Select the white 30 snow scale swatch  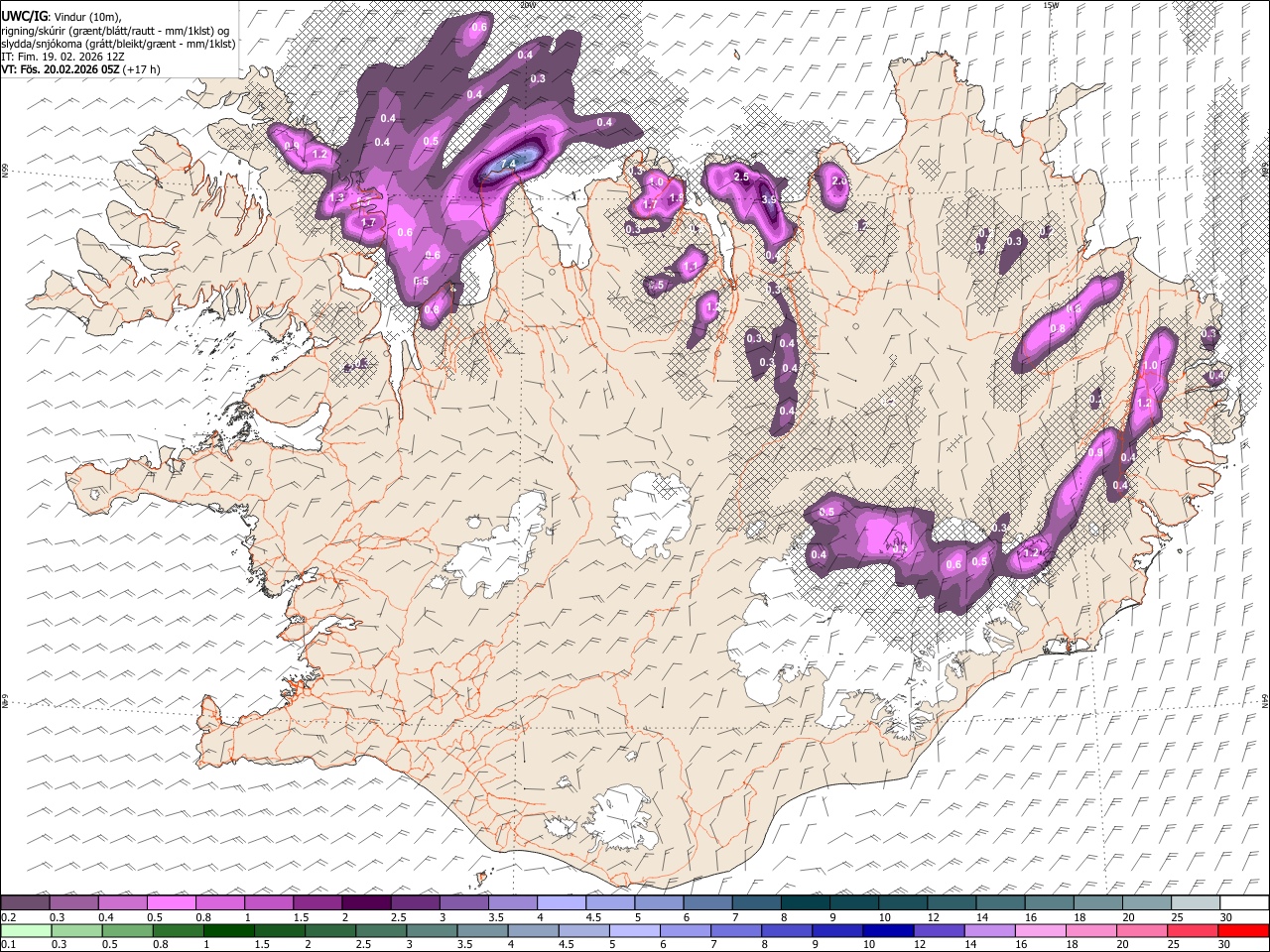[x=1244, y=903]
